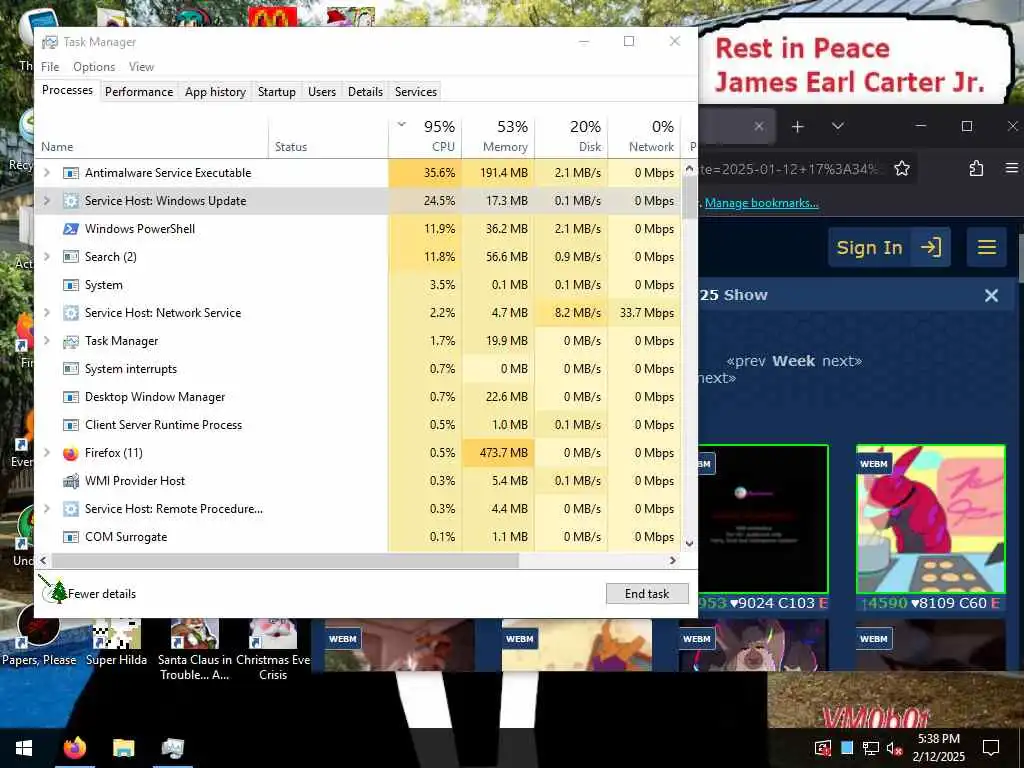The image size is (1024, 768).
Task: Open the notification center icon
Action: (x=991, y=748)
